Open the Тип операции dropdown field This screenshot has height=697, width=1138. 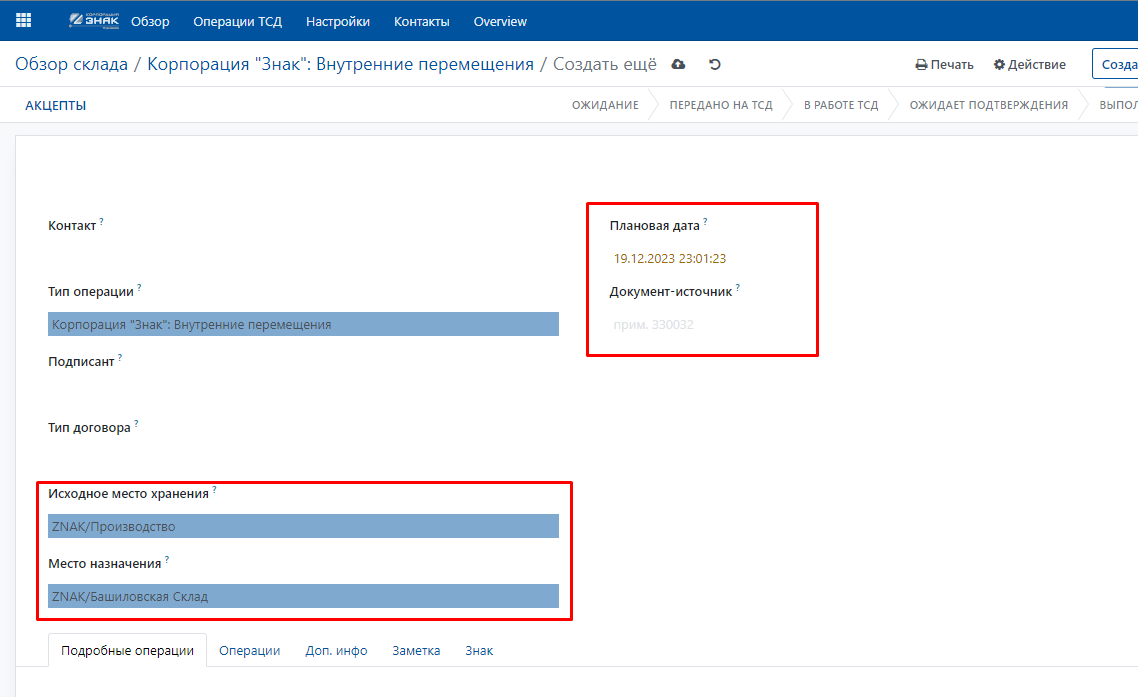(303, 324)
